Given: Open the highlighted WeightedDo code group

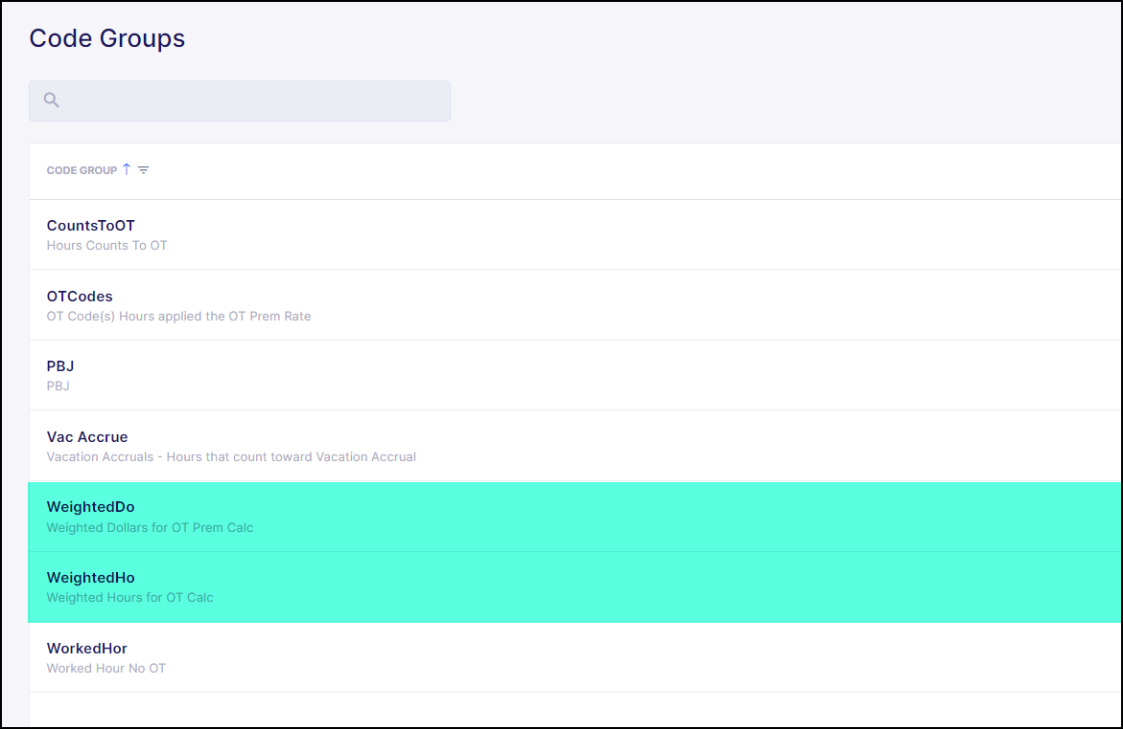Looking at the screenshot, I should point(90,507).
